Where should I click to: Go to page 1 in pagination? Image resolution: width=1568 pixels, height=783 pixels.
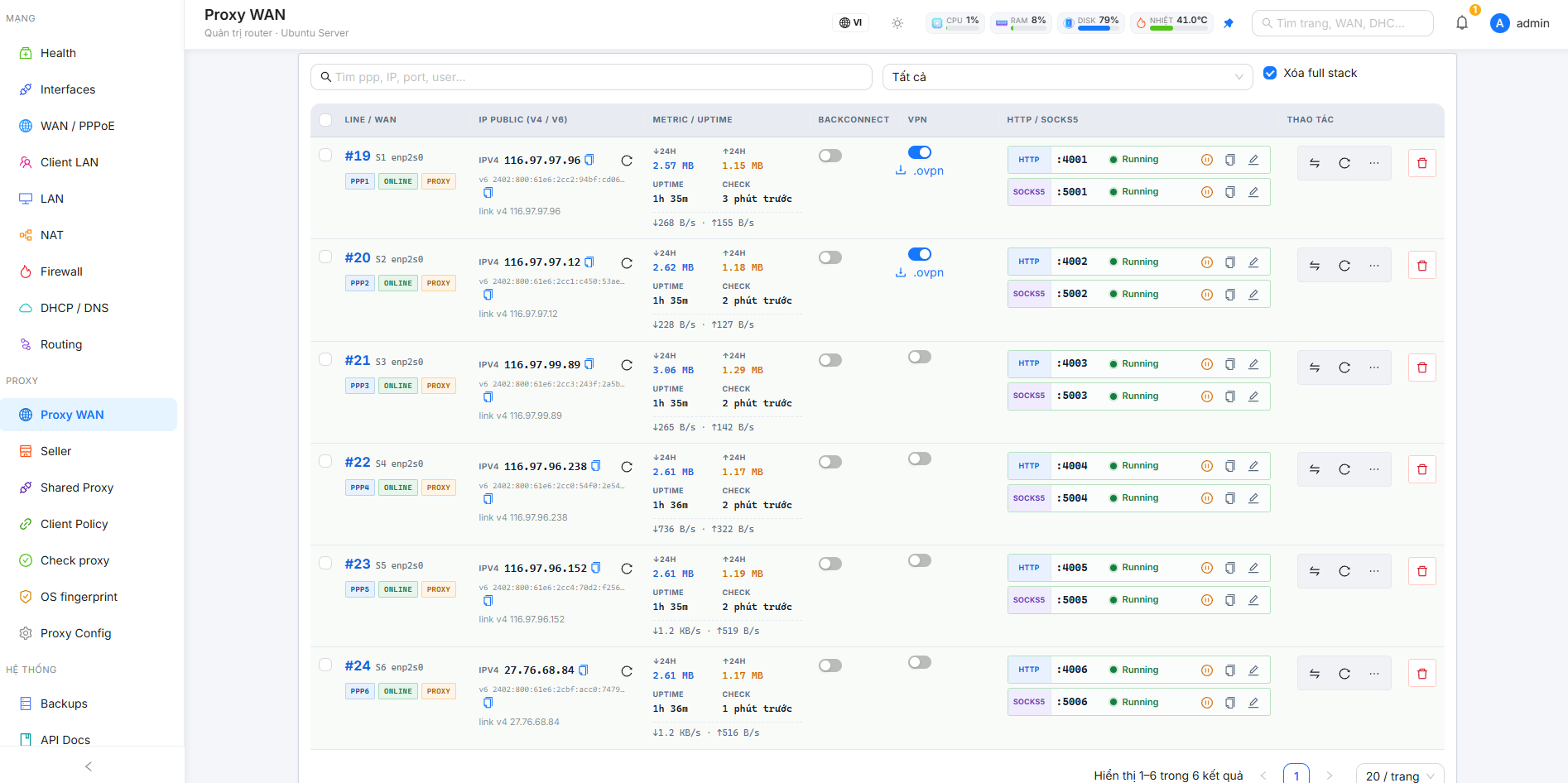click(x=1296, y=776)
